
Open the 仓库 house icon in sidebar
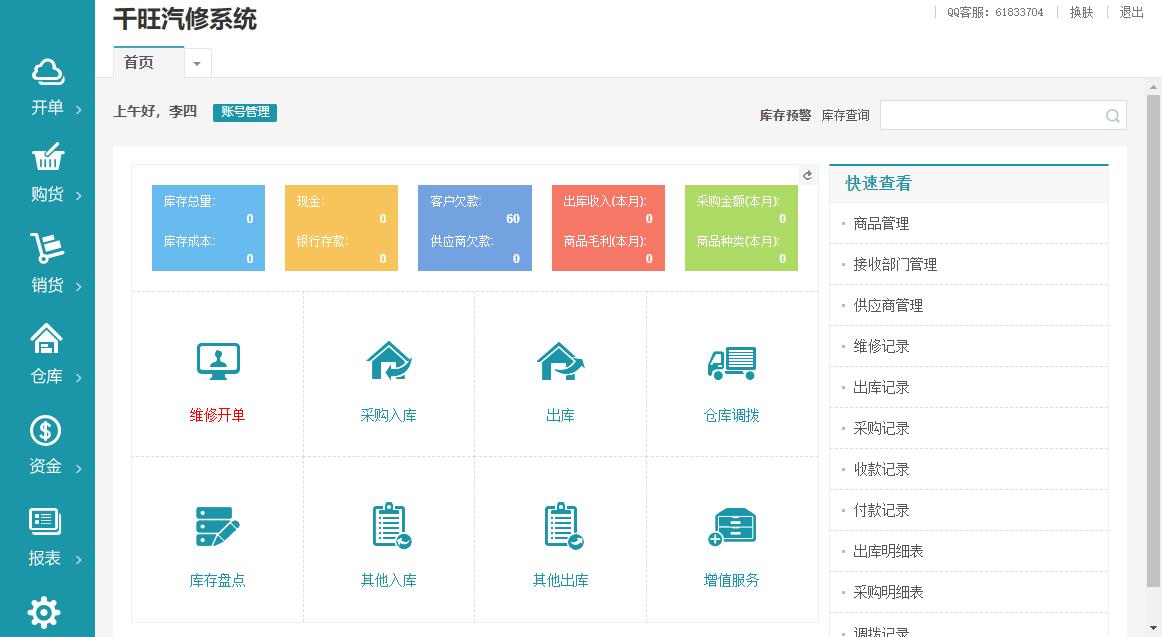click(46, 338)
